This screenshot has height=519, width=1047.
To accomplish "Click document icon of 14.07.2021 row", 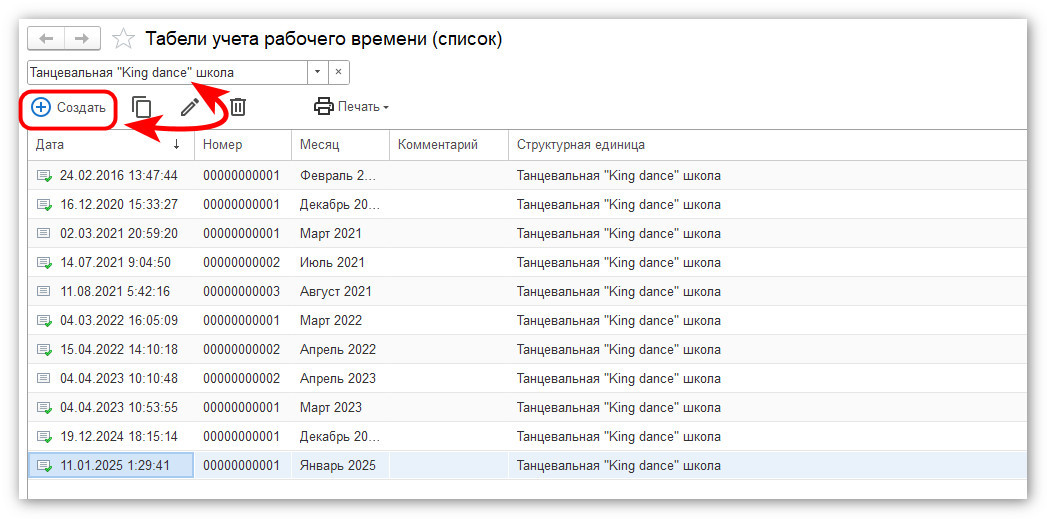I will point(44,263).
